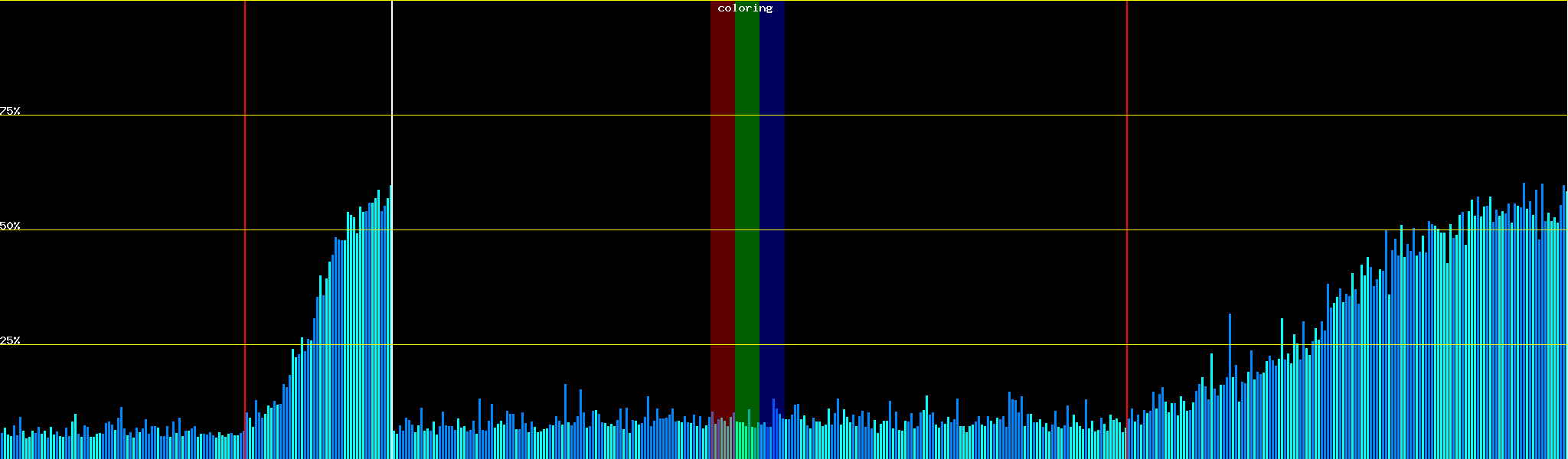This screenshot has height=459, width=1568.
Task: Click the 75% yellow gridline
Action: coord(919,116)
